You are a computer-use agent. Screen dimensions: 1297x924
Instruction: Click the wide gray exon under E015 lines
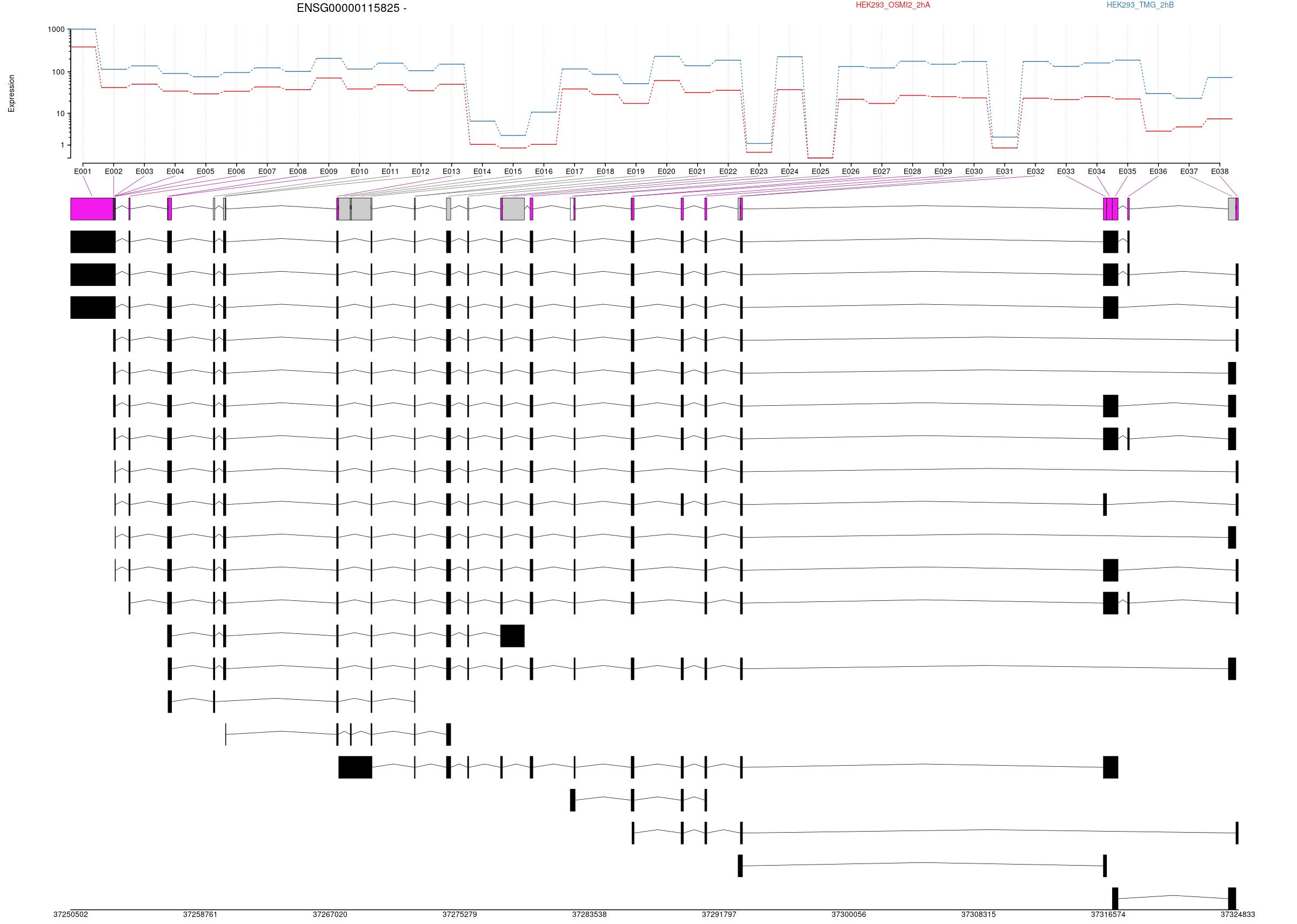point(513,209)
